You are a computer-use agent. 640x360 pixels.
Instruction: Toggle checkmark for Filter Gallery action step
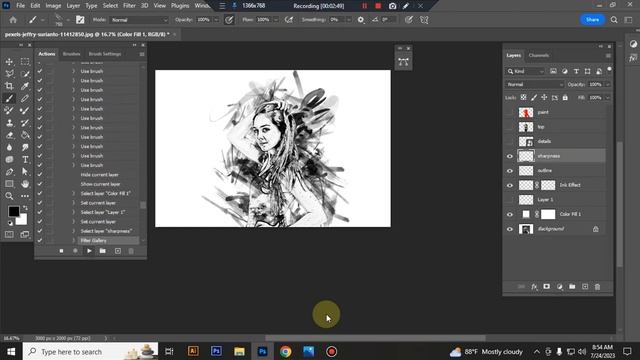coord(40,240)
